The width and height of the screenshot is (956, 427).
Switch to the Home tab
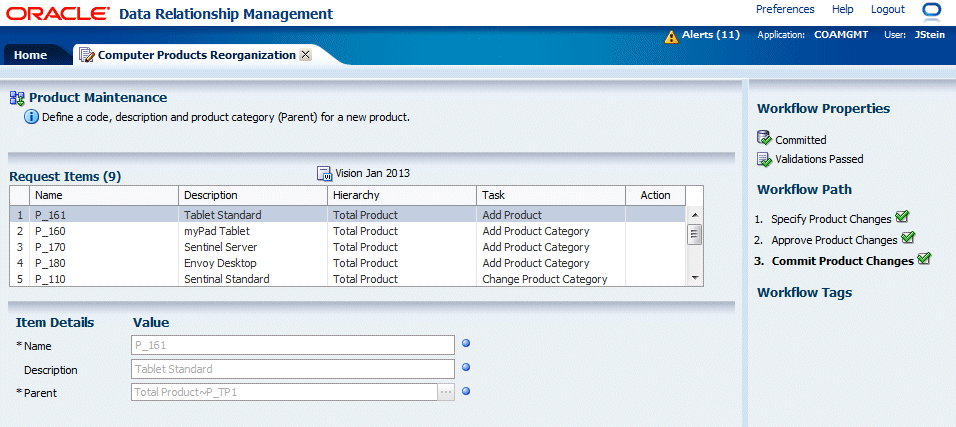click(x=30, y=55)
